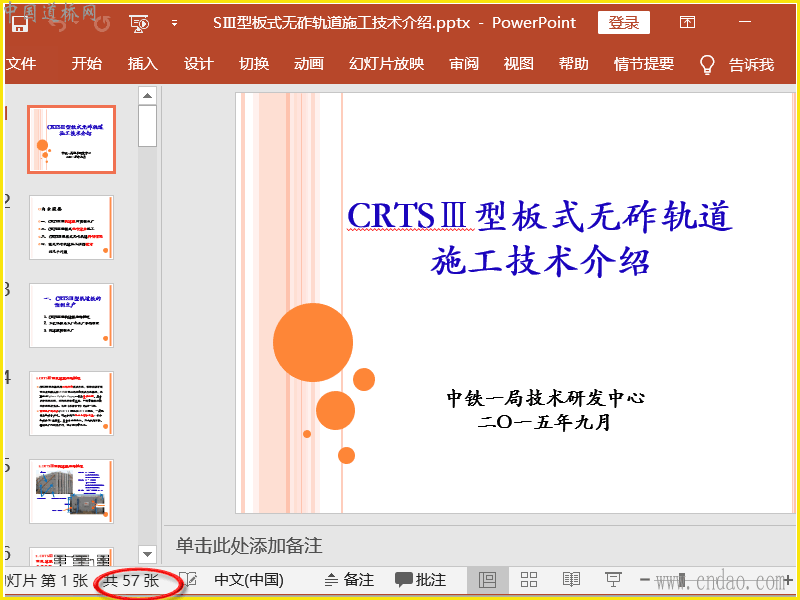
Task: Toggle the 批注 comments button
Action: click(420, 580)
